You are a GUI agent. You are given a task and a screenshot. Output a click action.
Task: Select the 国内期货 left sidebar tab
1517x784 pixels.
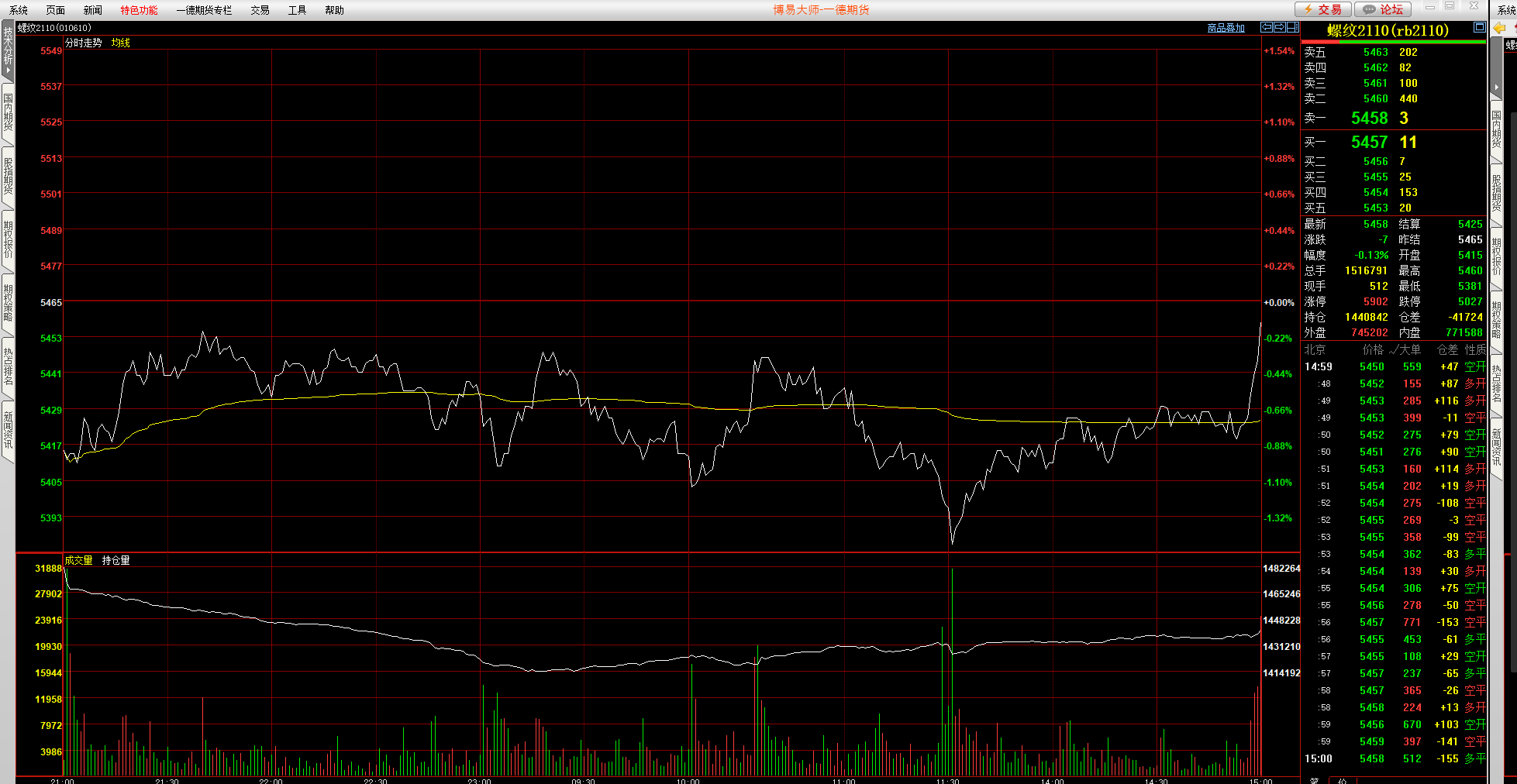click(8, 112)
